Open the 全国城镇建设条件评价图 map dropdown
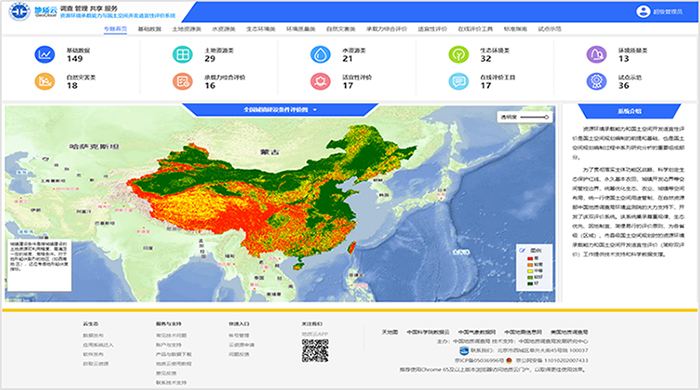Screen dimensions: 700x390 pos(280,110)
